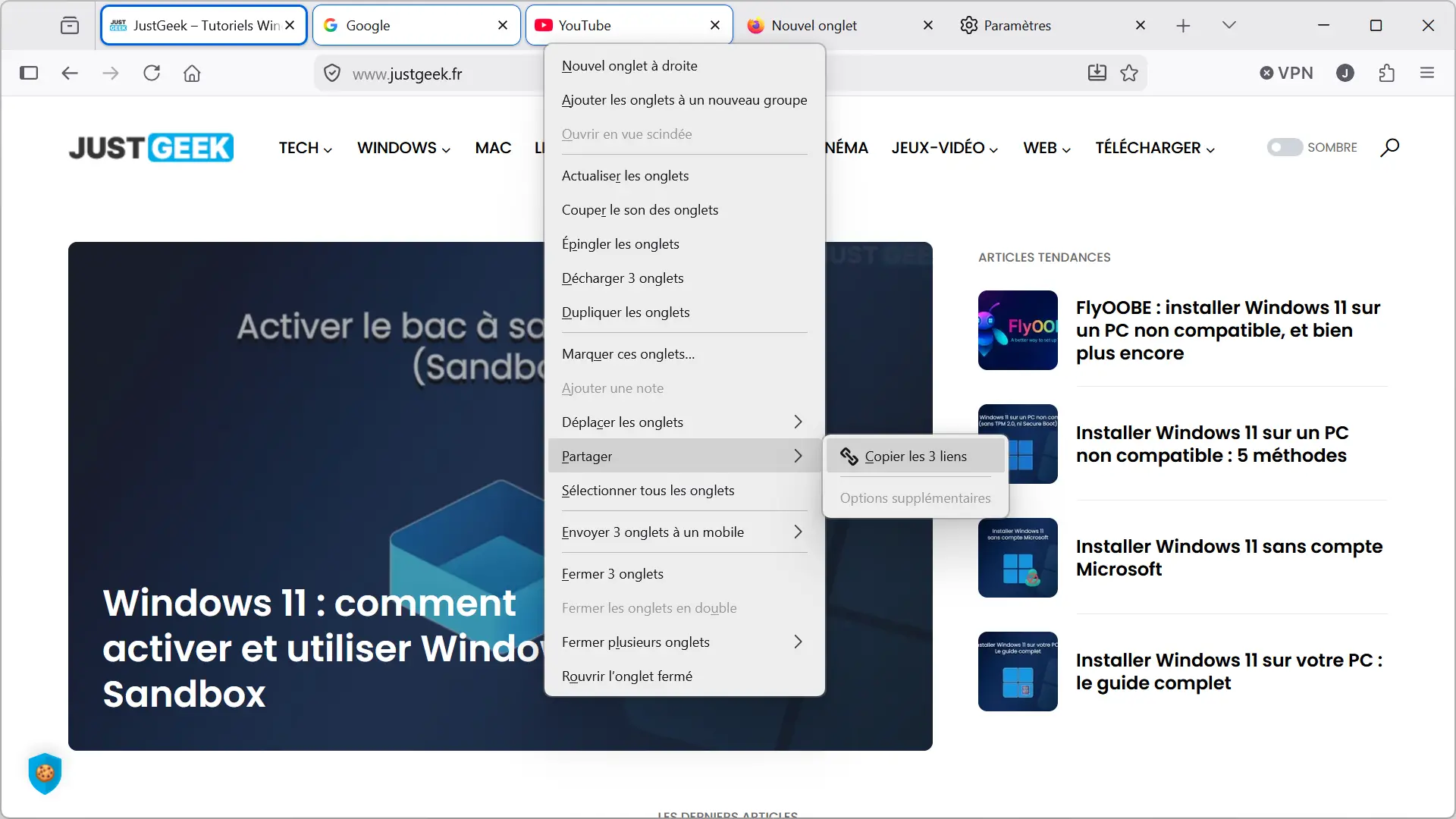Screen dimensions: 1456x819
Task: Choose Fermer 3 onglets
Action: pyautogui.click(x=684, y=573)
